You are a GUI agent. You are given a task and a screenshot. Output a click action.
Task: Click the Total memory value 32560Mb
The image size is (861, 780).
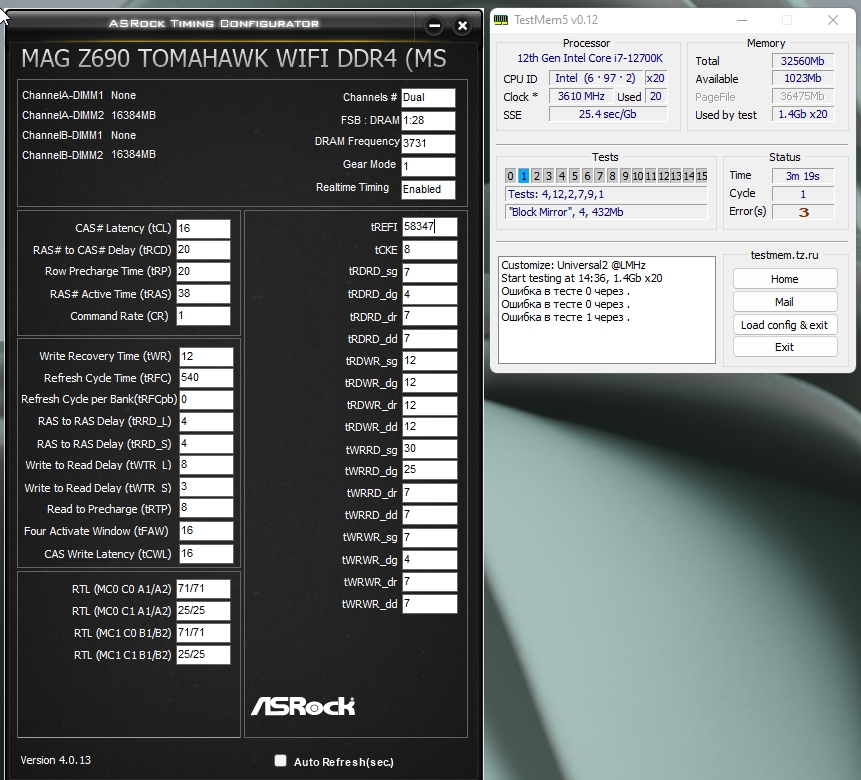click(x=803, y=61)
